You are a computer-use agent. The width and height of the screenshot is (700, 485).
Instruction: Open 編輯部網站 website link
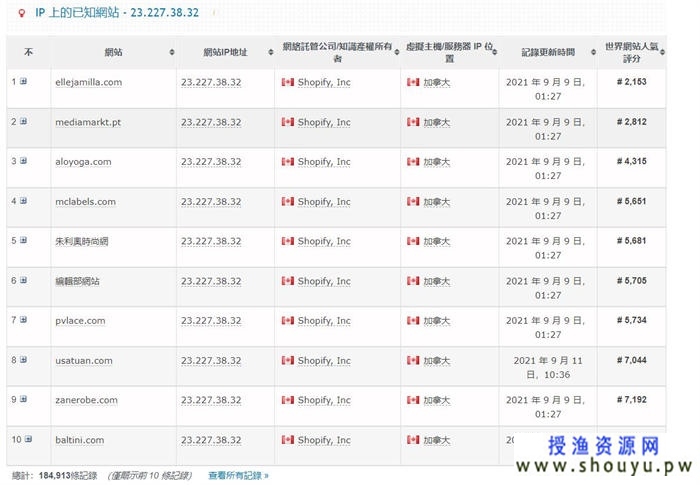point(77,281)
